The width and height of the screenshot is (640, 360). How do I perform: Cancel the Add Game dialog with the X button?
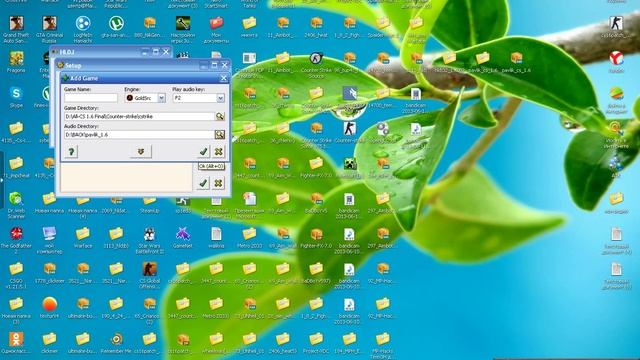218,152
